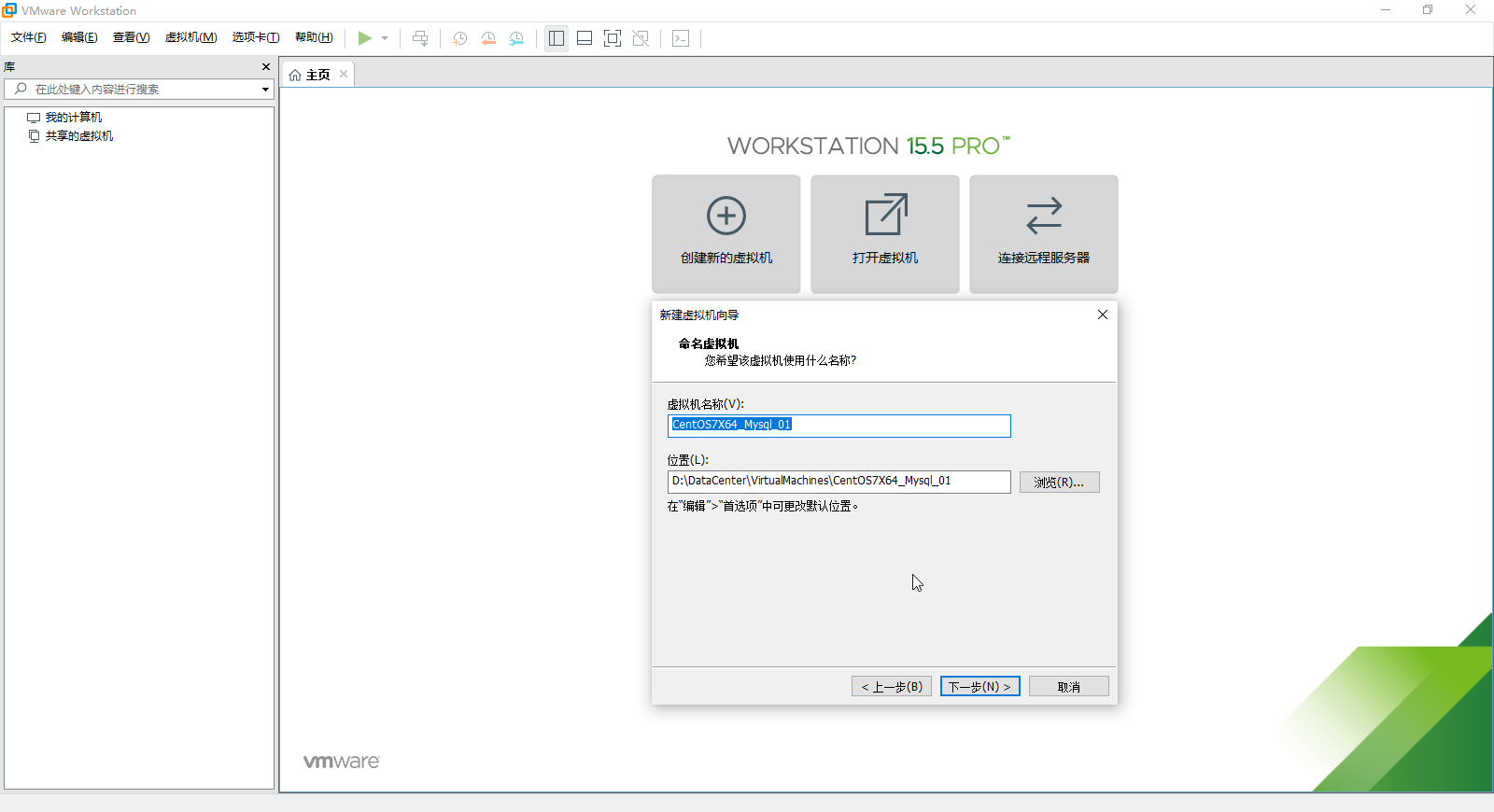Click the 位置 location path field
The width and height of the screenshot is (1494, 812).
click(839, 482)
